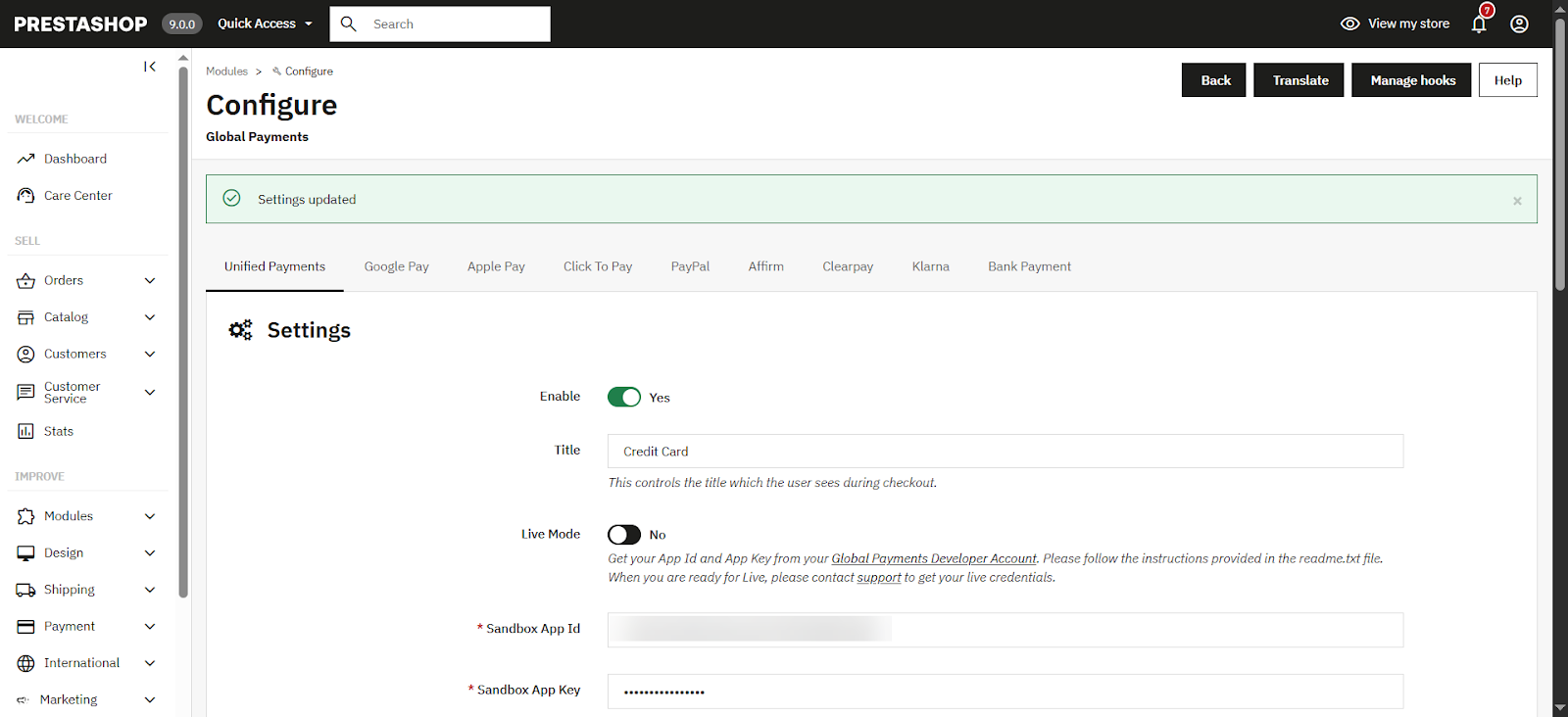Click the Stats chart icon
This screenshot has width=1568, height=717.
25,431
